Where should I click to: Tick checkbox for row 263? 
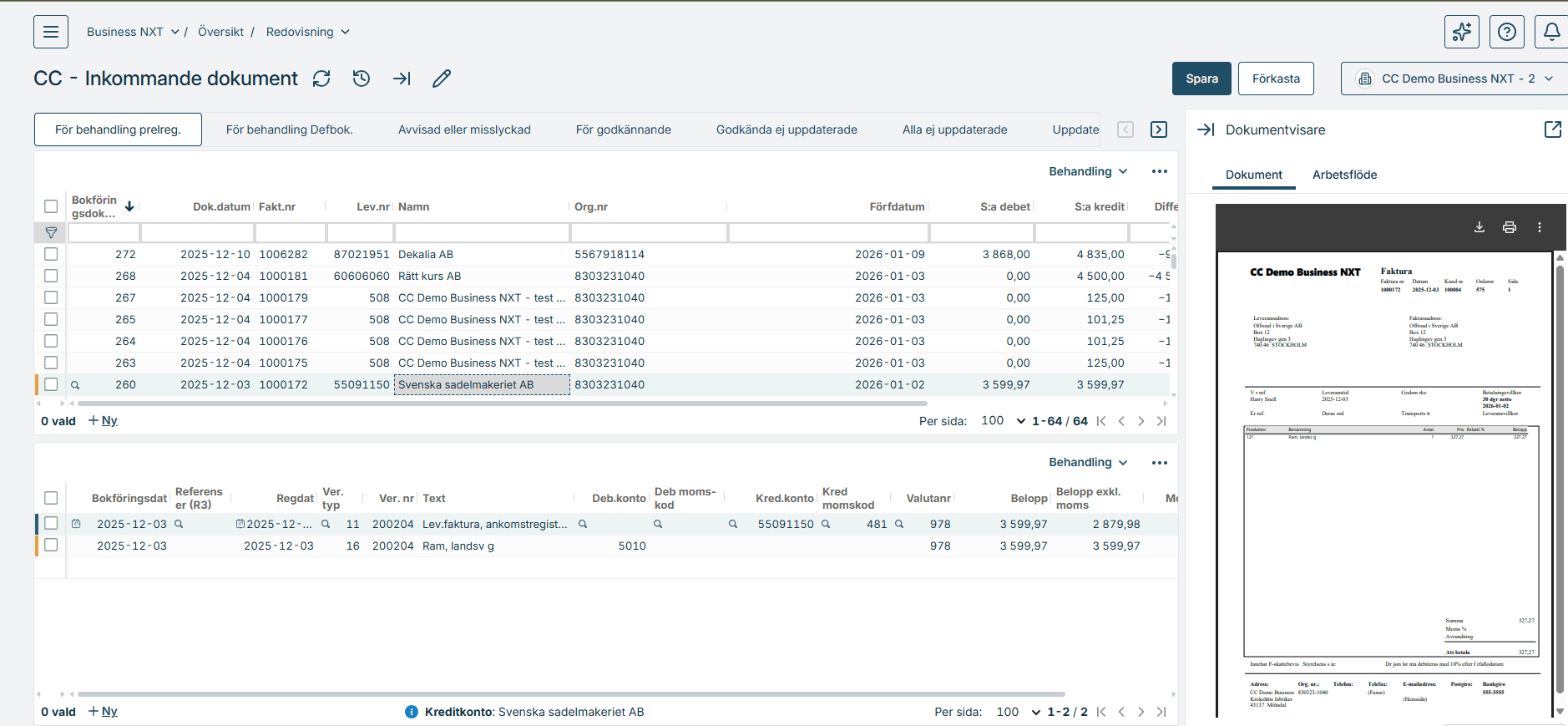click(51, 363)
